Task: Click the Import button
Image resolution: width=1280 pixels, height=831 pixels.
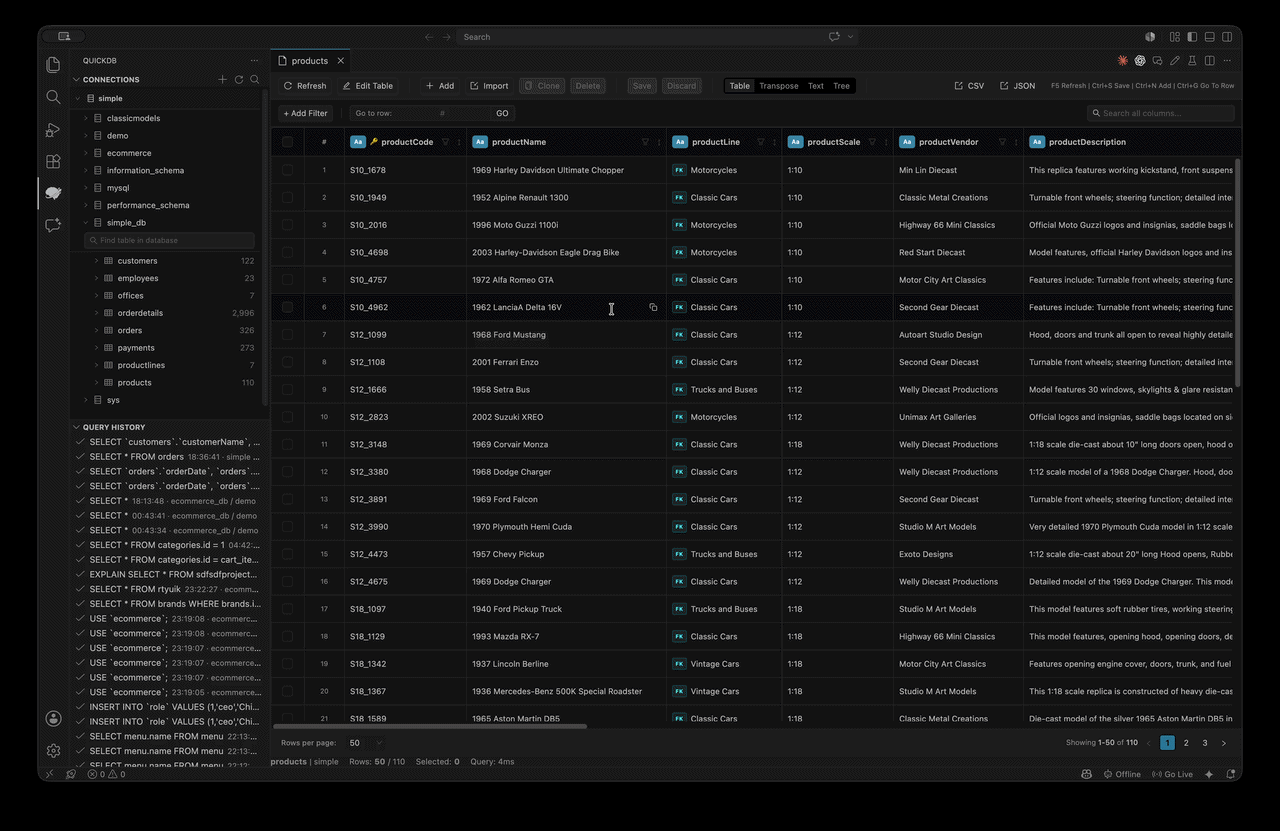Action: tap(489, 86)
